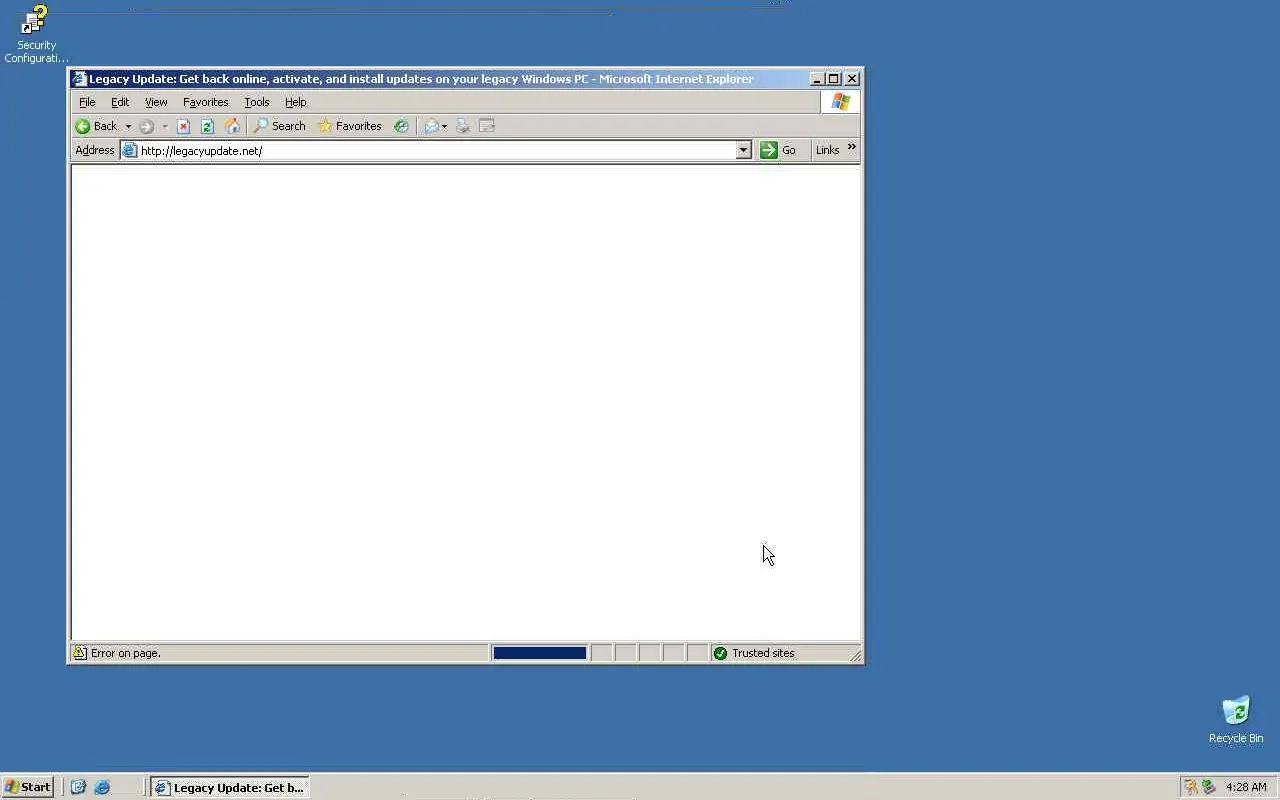The width and height of the screenshot is (1280, 800).
Task: Click the page icon in address bar
Action: click(x=130, y=150)
